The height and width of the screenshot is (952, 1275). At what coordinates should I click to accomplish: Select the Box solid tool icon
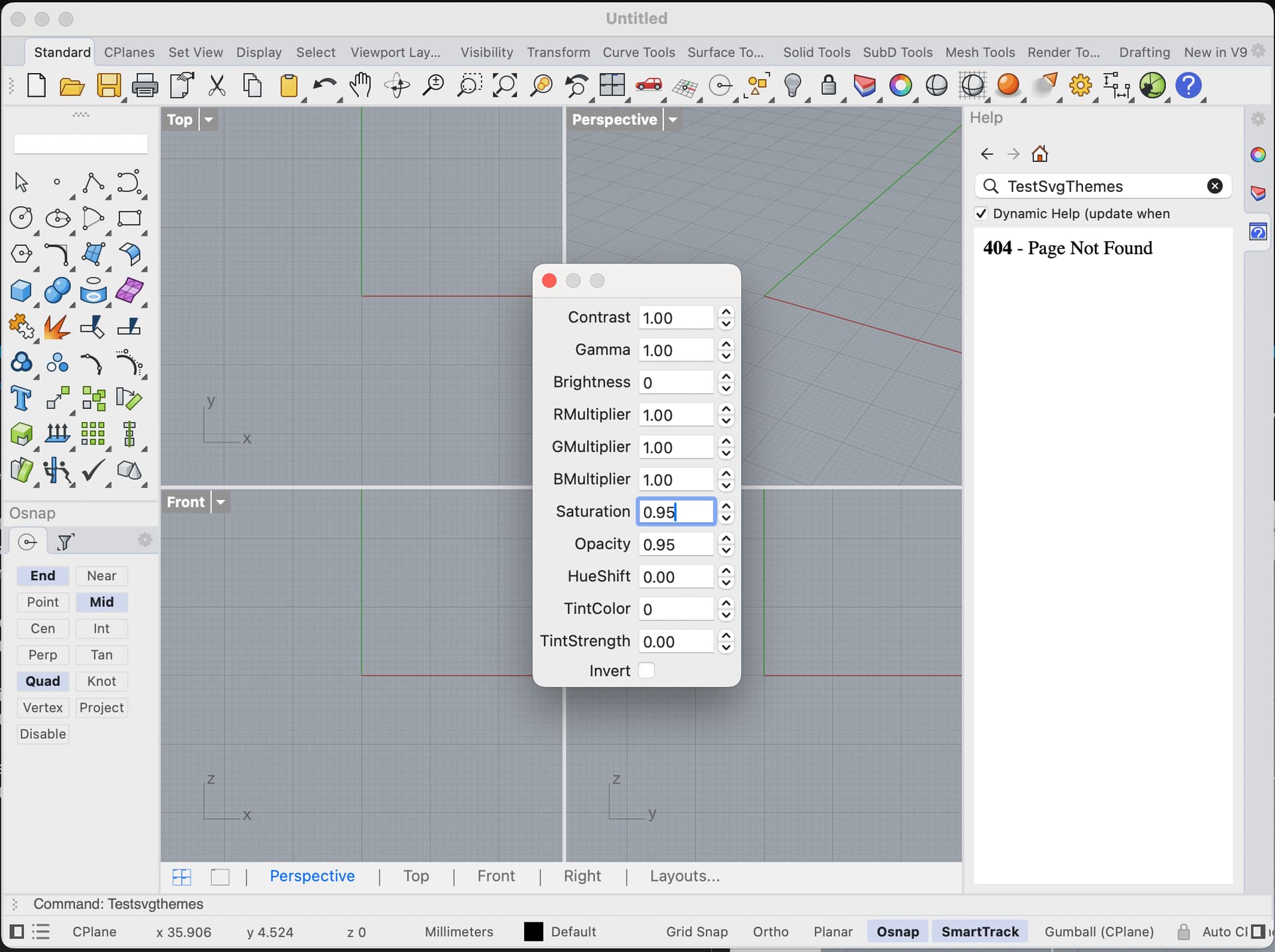[21, 291]
